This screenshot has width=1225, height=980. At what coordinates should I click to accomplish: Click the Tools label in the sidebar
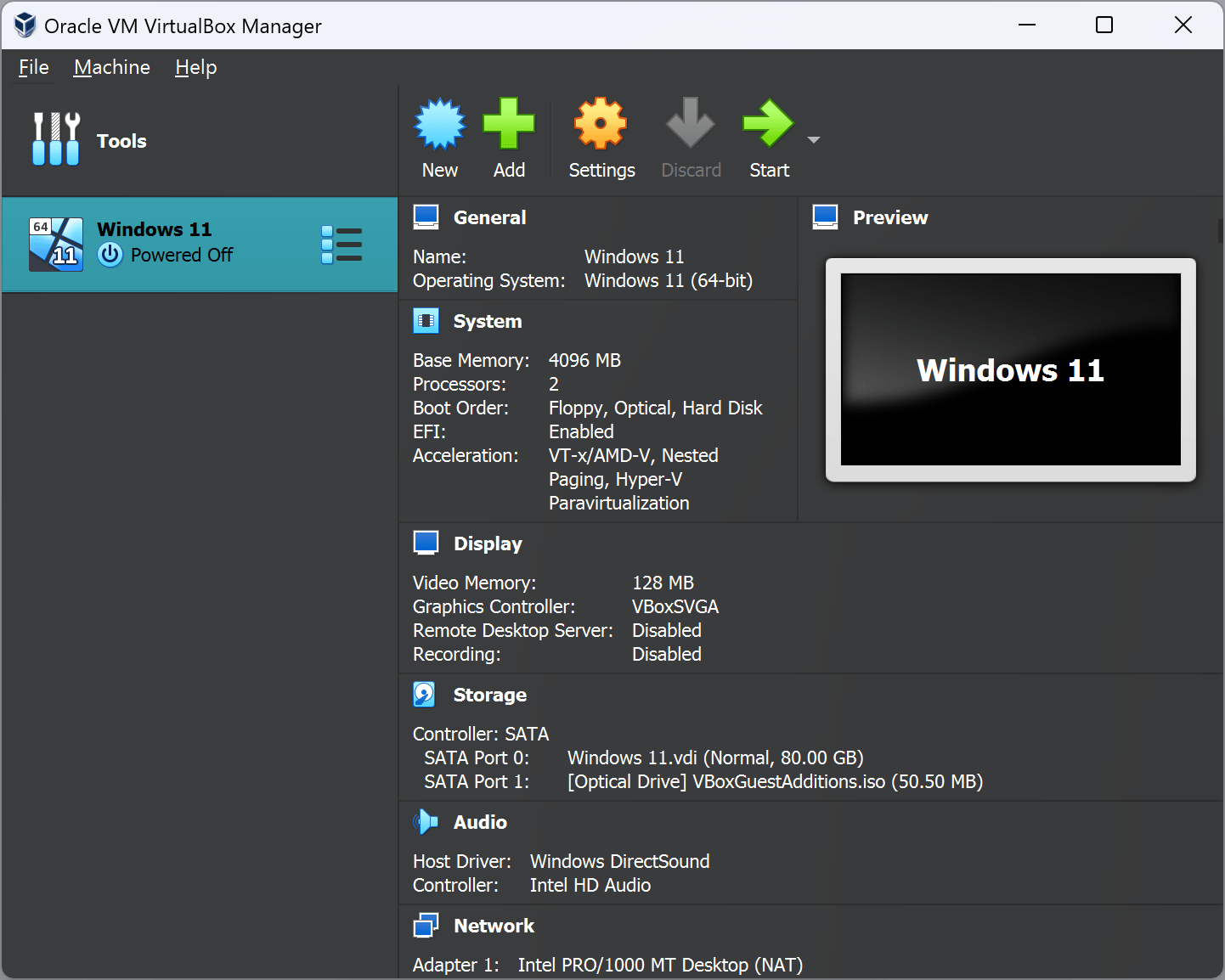tap(121, 141)
